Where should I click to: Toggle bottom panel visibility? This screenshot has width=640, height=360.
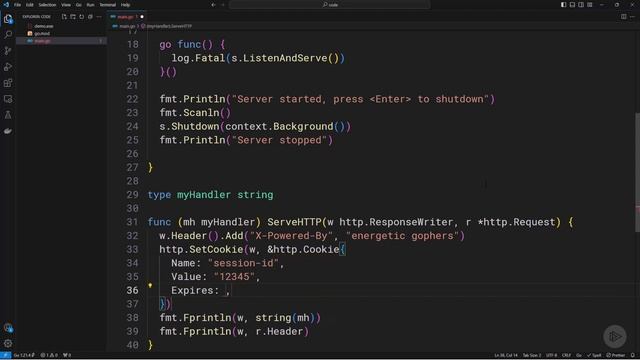(572, 5)
